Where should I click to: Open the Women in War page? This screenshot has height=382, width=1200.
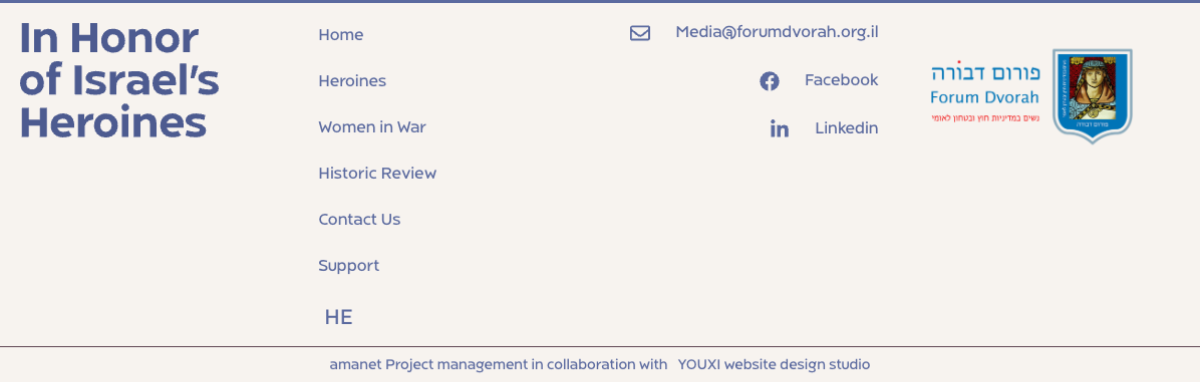372,127
